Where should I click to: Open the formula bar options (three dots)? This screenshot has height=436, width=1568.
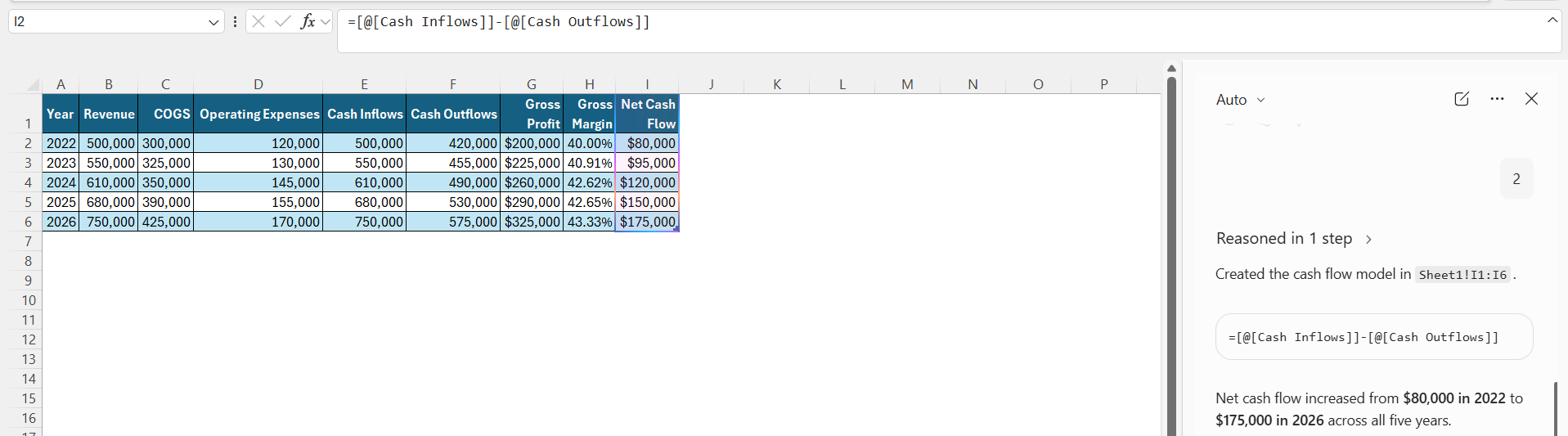236,21
